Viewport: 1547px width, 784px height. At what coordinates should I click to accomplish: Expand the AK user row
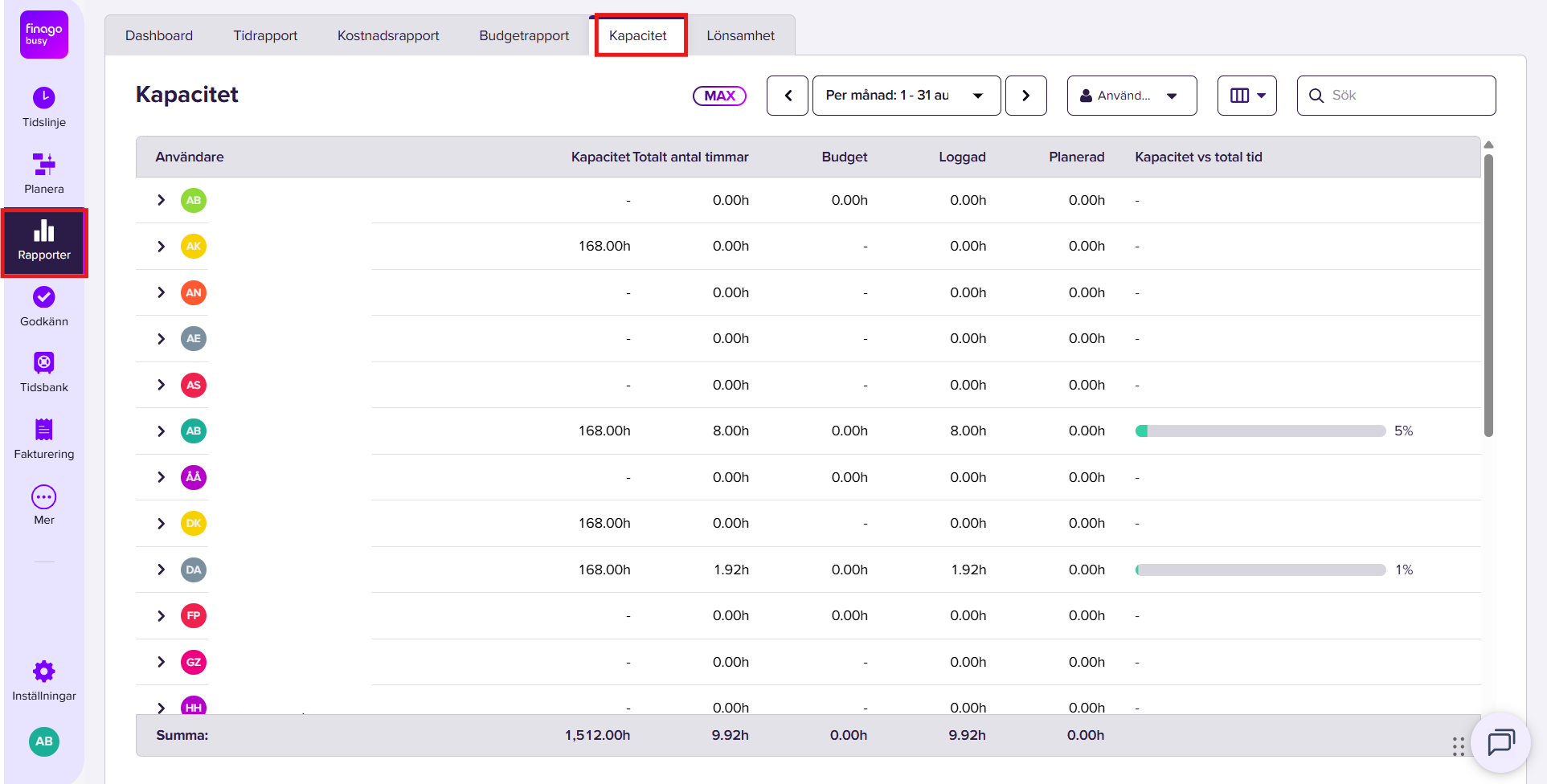[x=162, y=247]
